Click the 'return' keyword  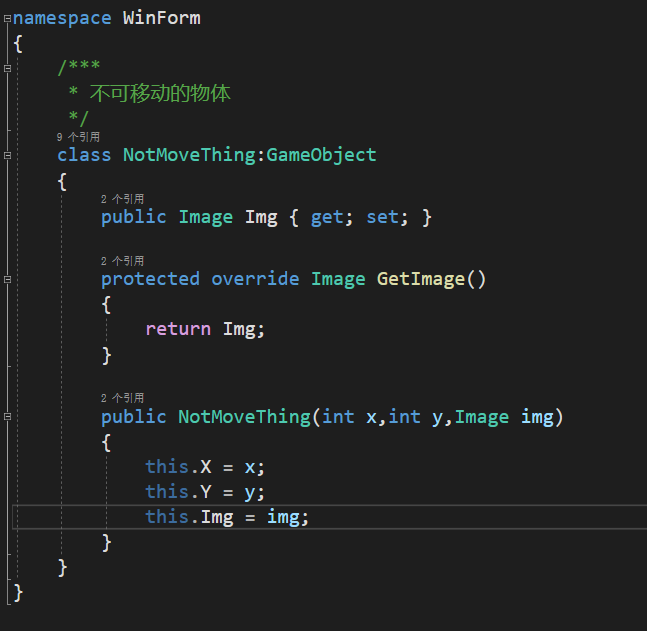(178, 329)
